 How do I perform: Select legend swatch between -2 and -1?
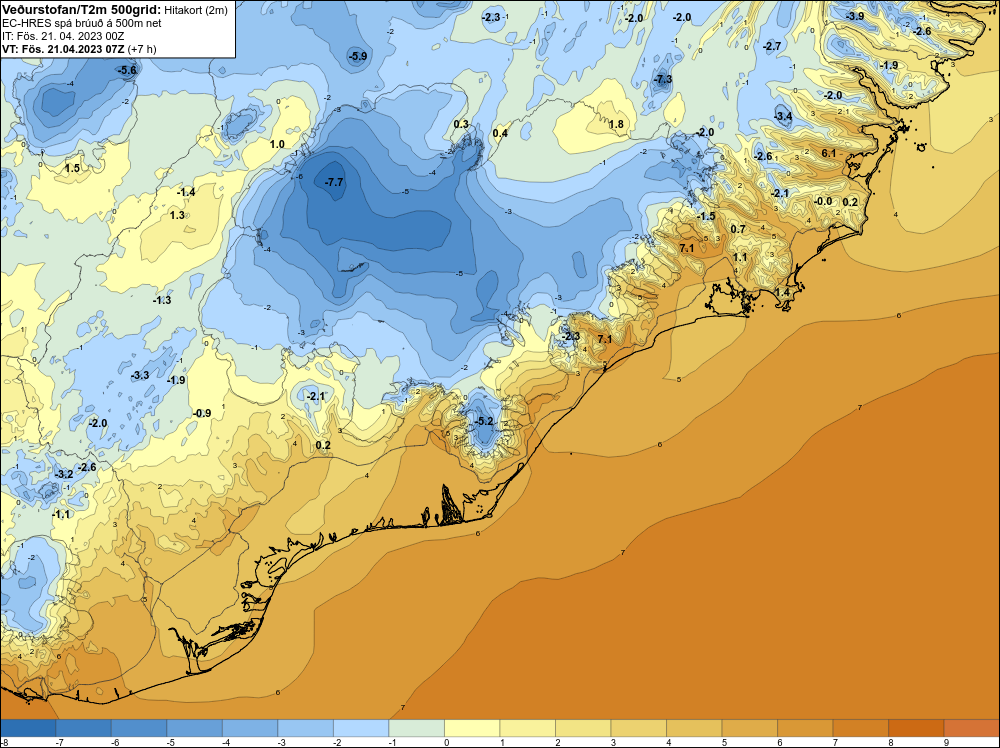(x=361, y=728)
